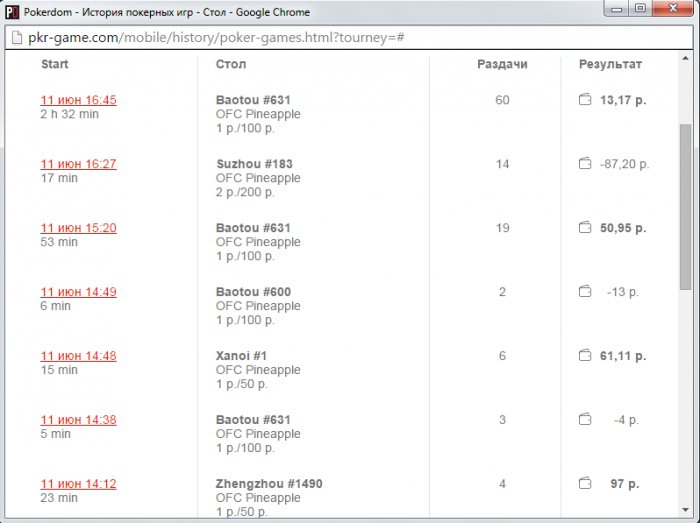700x523 pixels.
Task: Click the 14 hands count cell
Action: point(502,164)
